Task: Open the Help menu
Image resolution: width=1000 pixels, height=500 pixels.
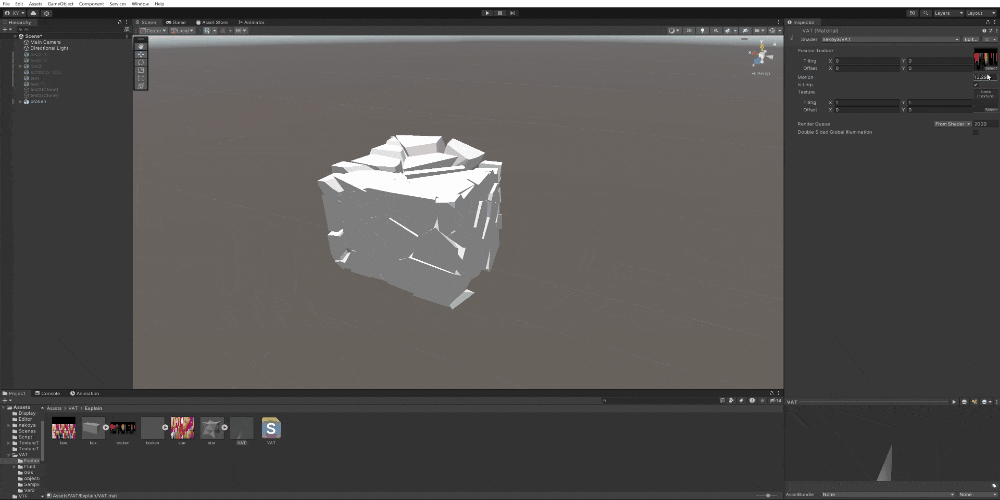Action: 159,4
